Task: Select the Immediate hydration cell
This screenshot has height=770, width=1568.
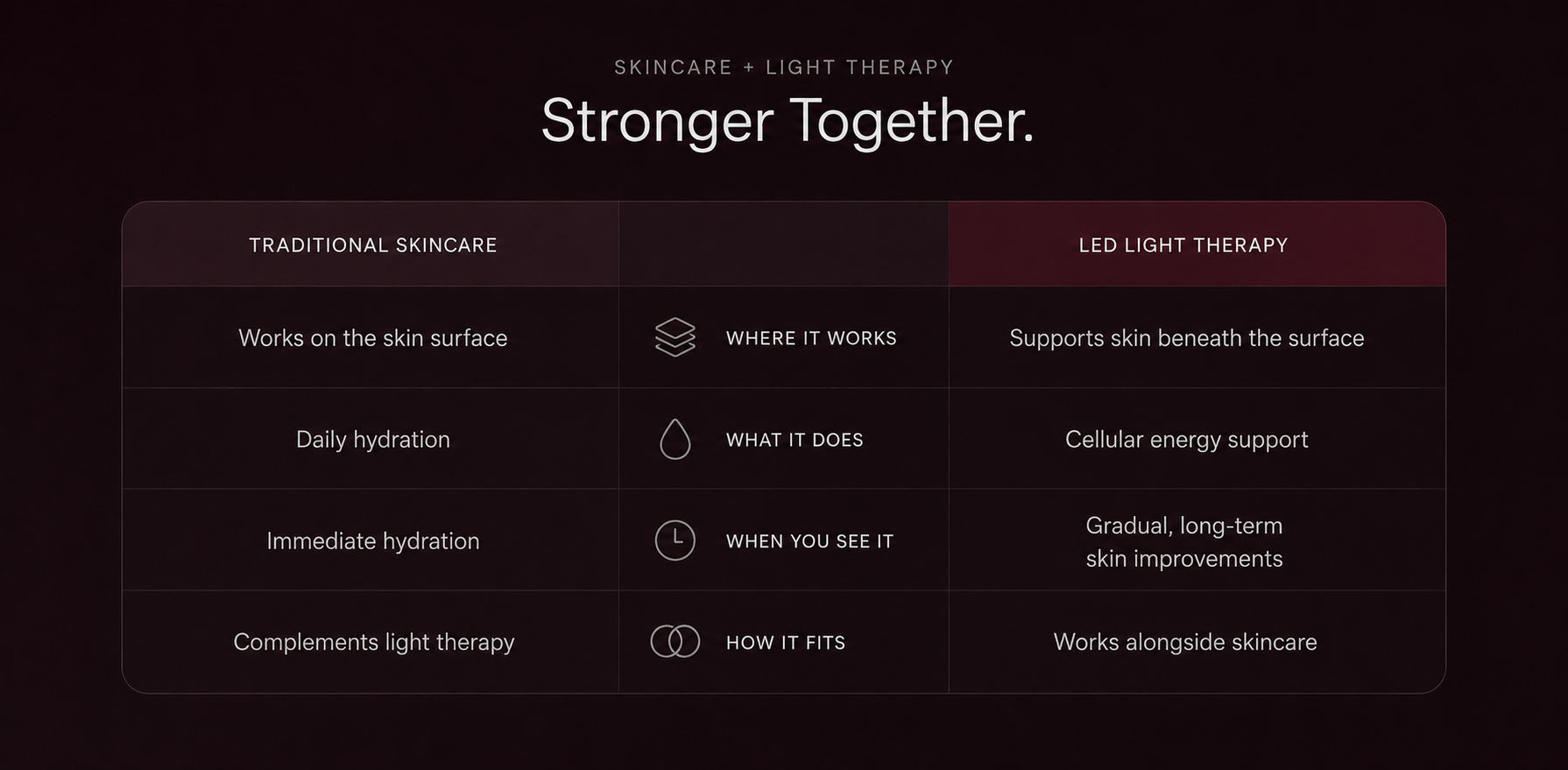Action: click(373, 541)
